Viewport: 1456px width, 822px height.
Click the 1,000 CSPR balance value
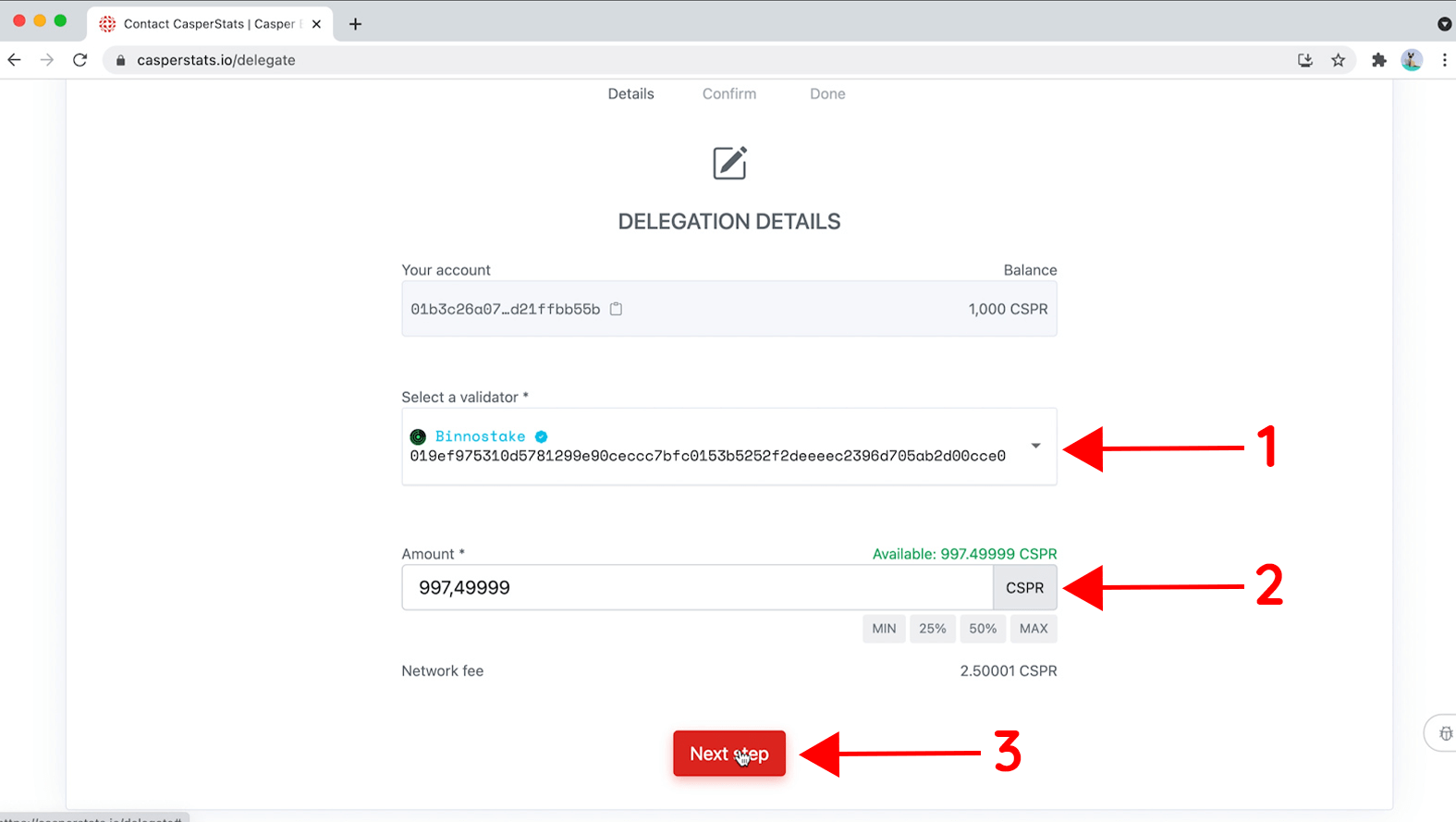[x=1008, y=309]
